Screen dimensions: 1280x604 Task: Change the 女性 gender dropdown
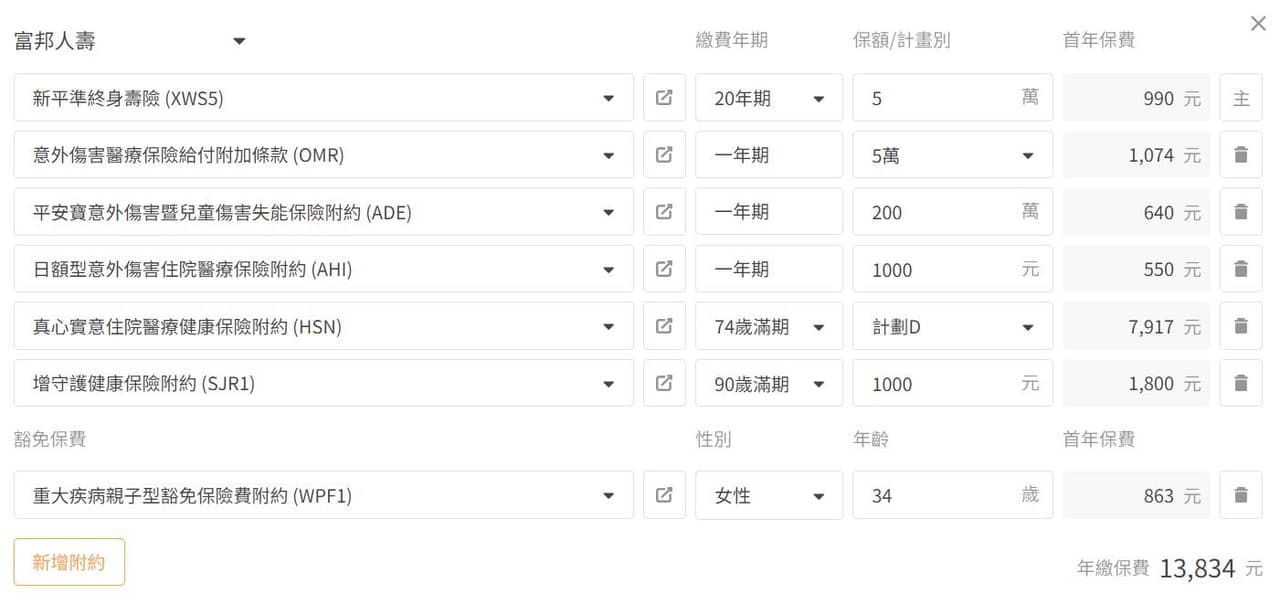(768, 495)
